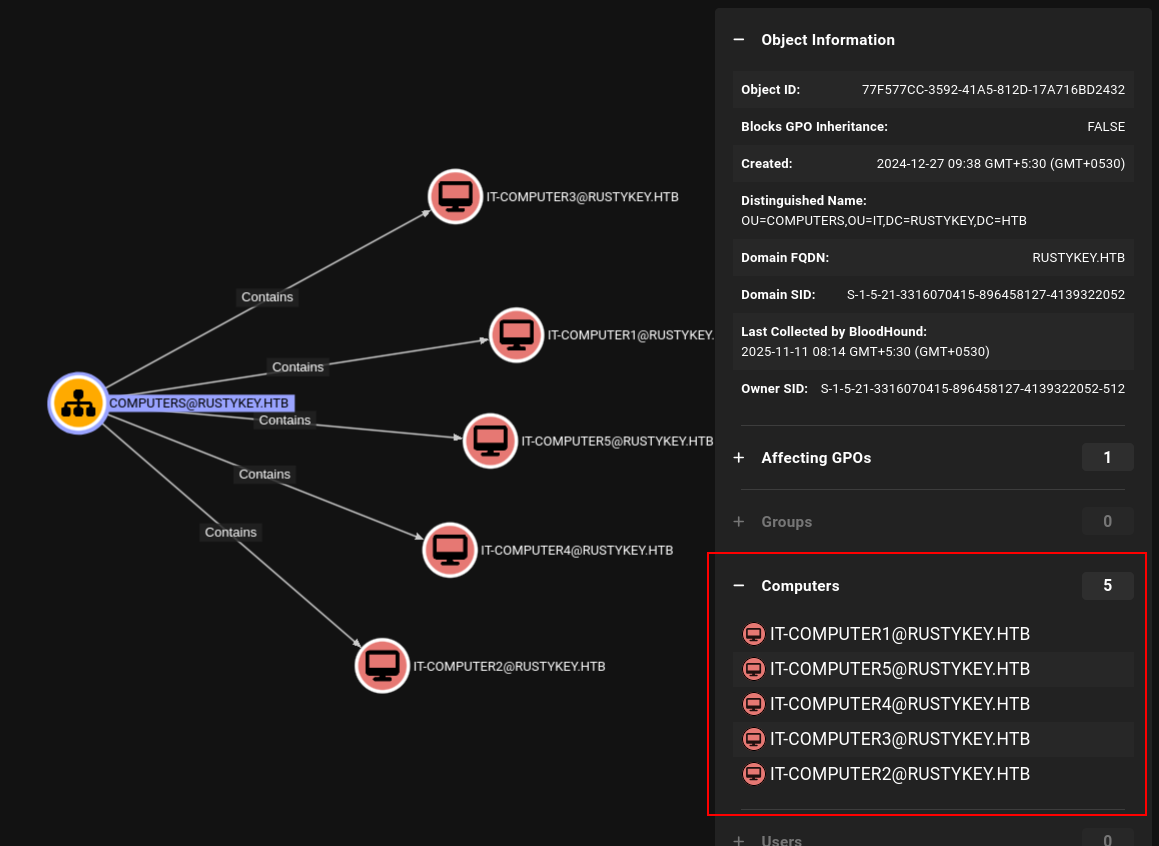Screen dimensions: 1159x846
Task: Open IT-COMPUTER3@RUSTYKEY.HTB from Computers list
Action: pyautogui.click(x=900, y=739)
